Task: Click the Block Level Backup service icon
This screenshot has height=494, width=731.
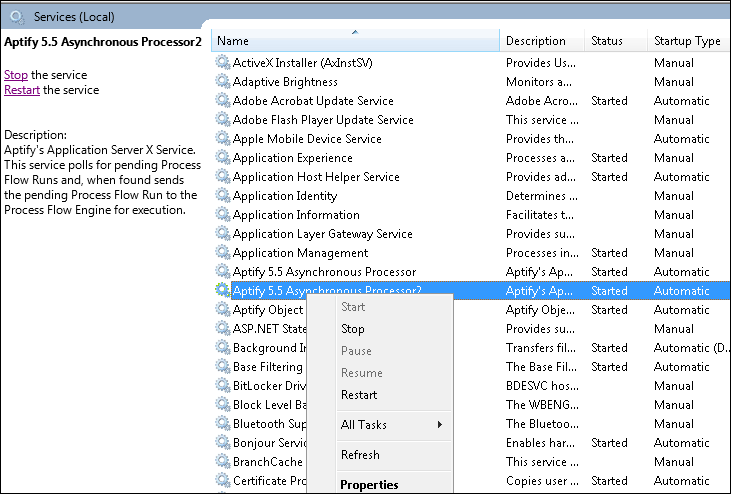Action: (222, 405)
